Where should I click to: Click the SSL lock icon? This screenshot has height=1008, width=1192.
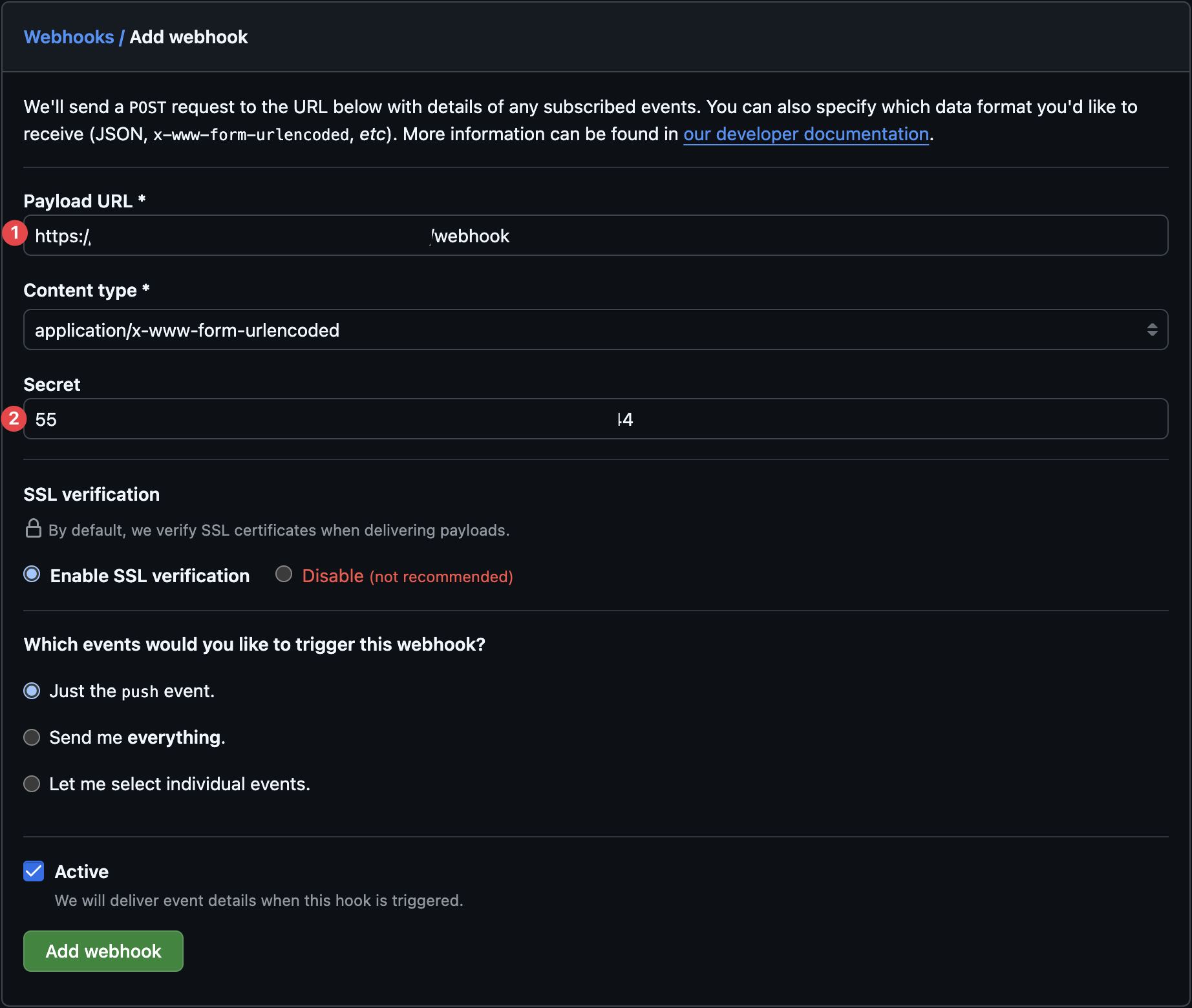(33, 529)
